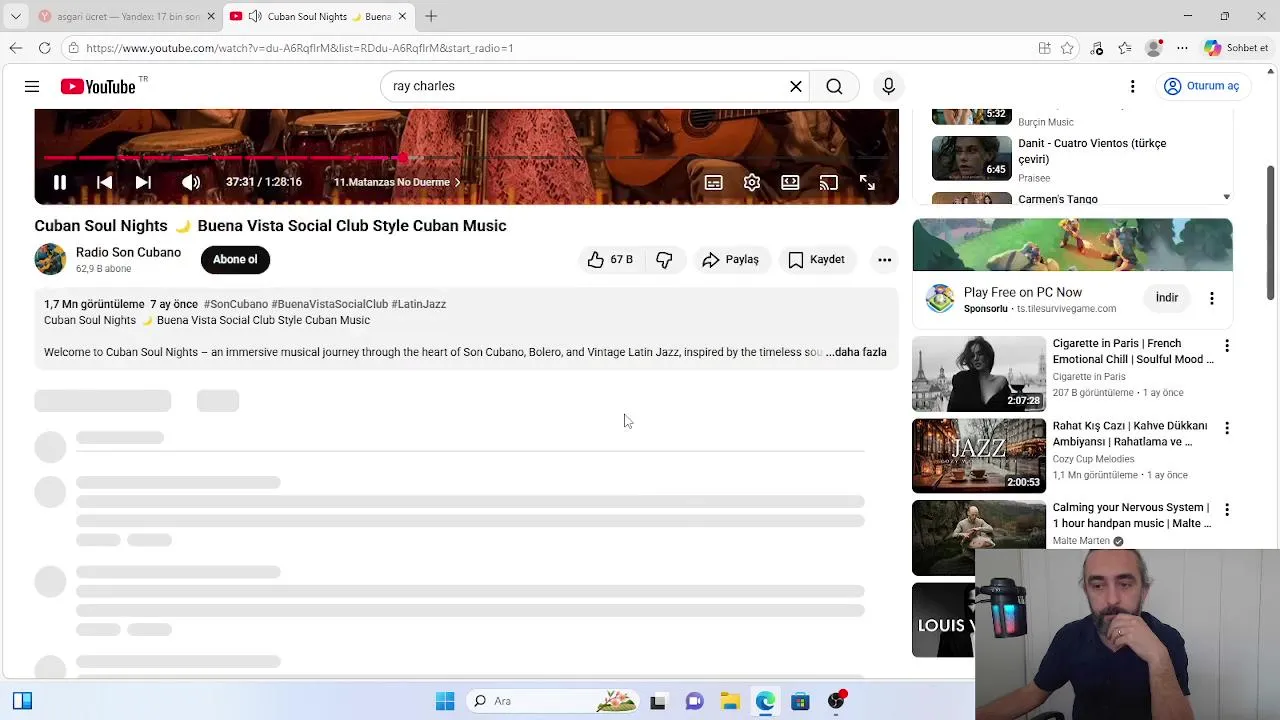
Task: Mute the video player volume
Action: [x=191, y=182]
